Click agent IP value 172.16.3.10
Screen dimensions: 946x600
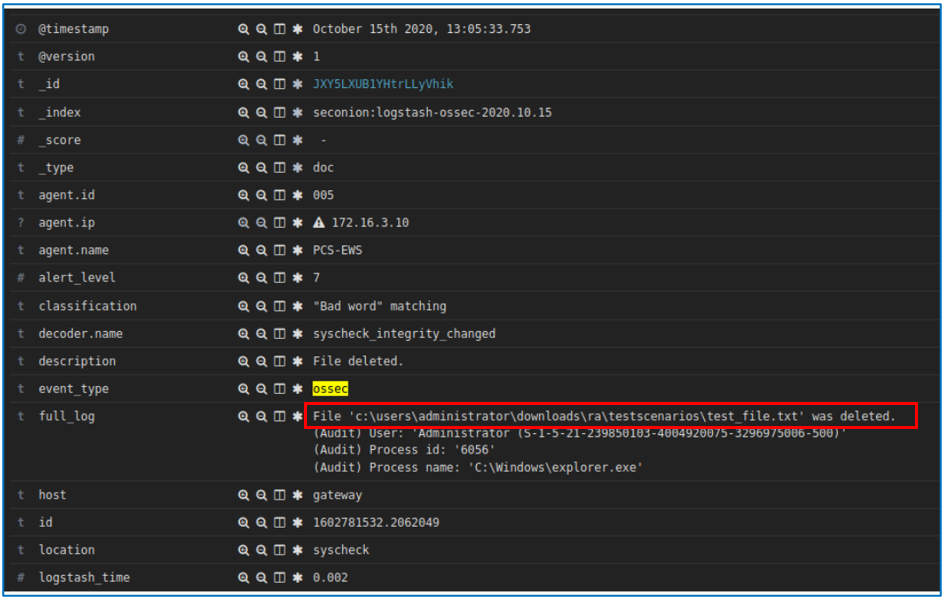pyautogui.click(x=370, y=223)
